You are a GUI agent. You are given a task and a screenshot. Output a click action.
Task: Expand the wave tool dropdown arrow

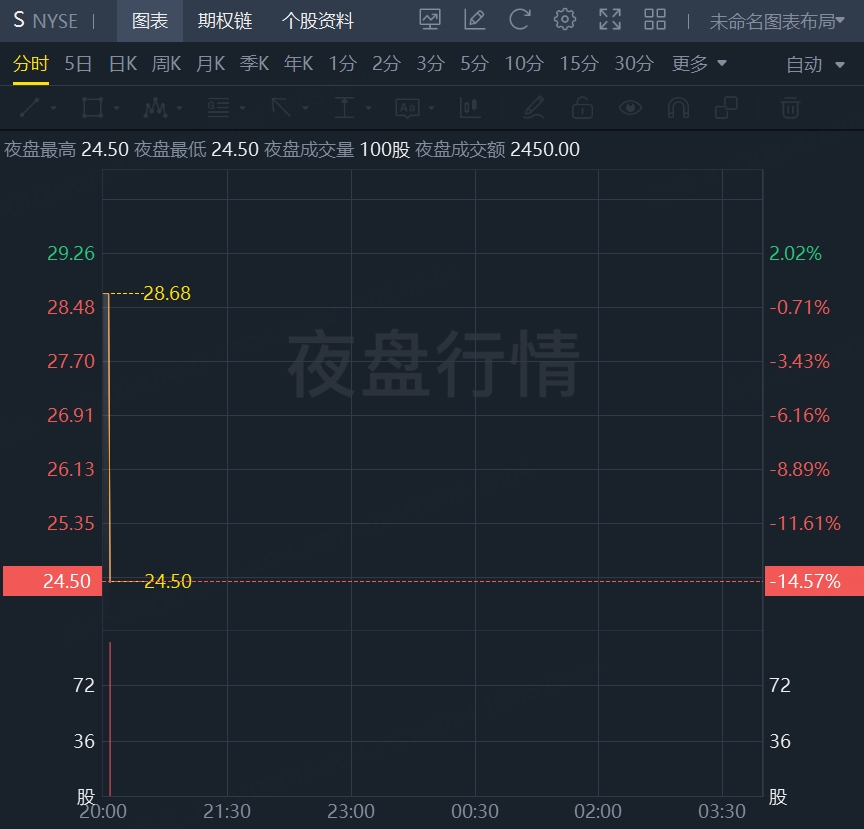click(179, 108)
